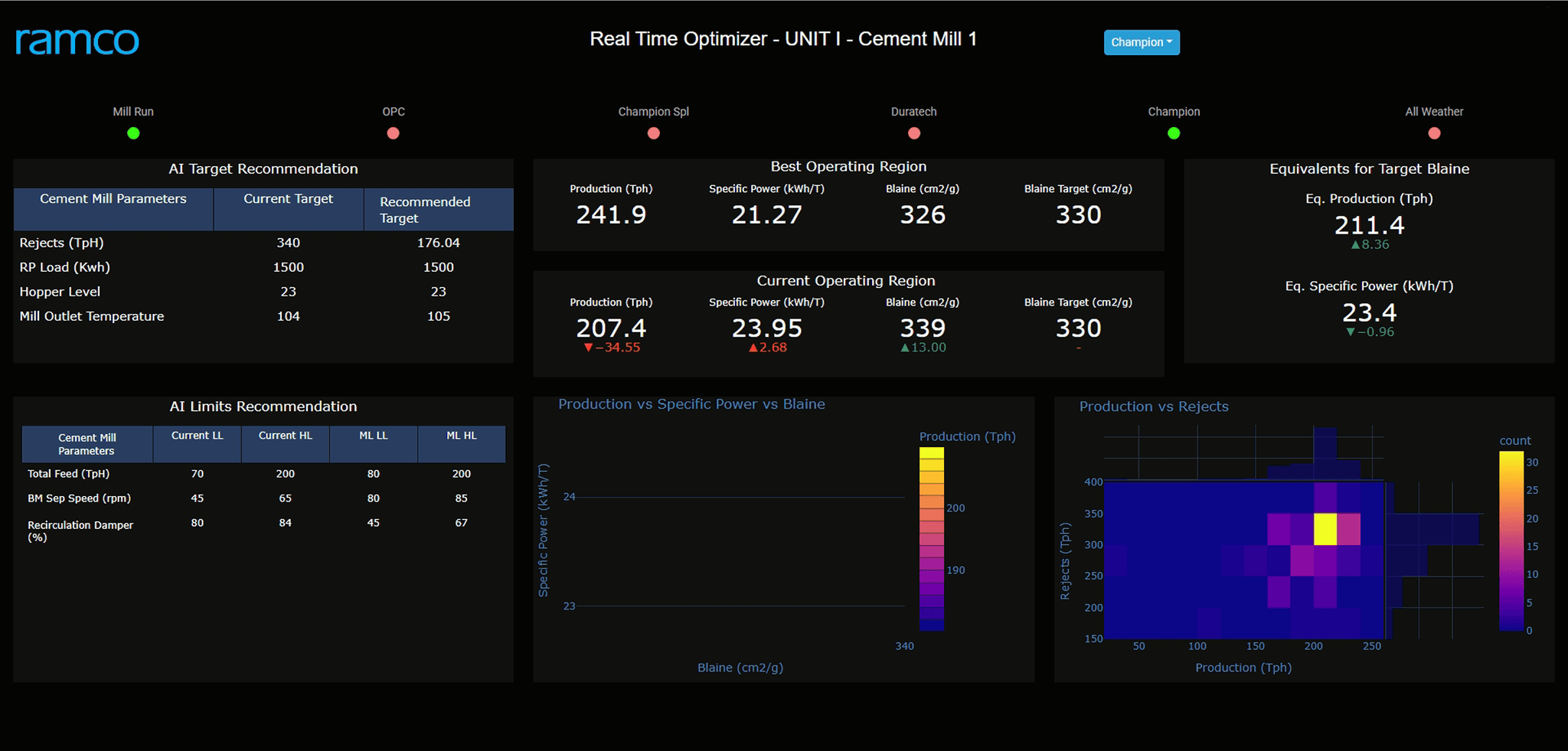
Task: Select the Mill Outlet Temperature row label
Action: (92, 316)
